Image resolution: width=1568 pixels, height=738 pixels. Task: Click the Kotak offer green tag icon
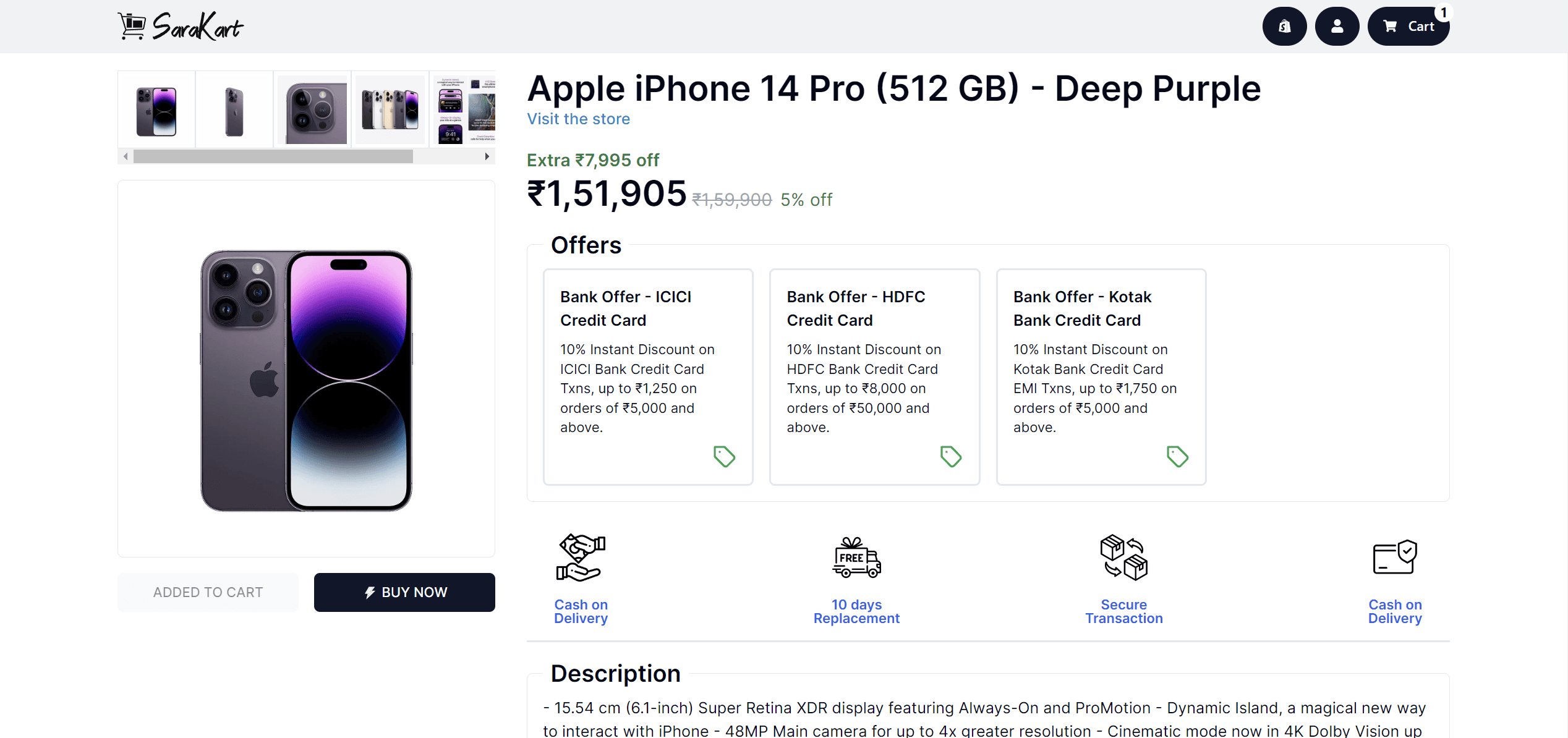1177,457
